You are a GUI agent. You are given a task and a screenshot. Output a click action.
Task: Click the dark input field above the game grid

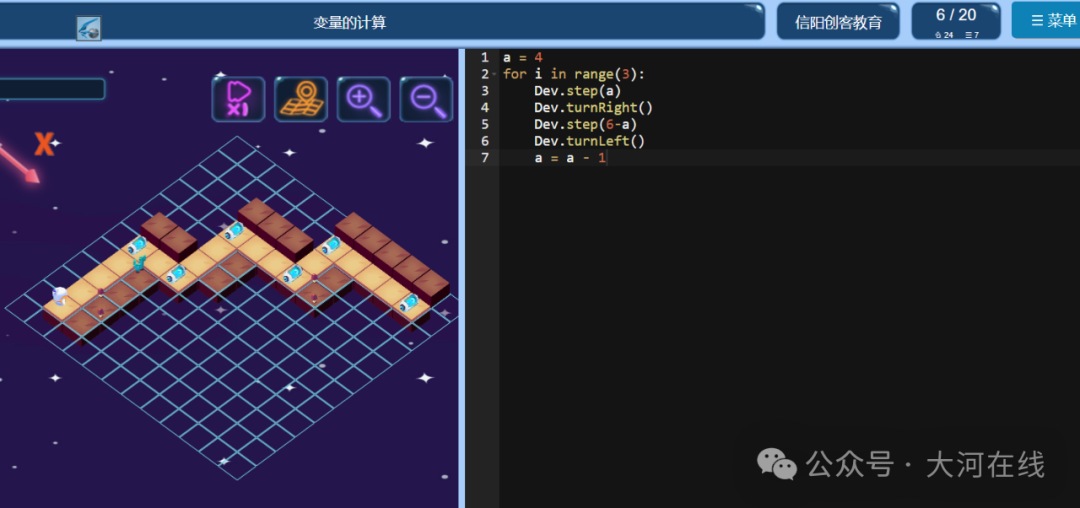click(x=52, y=89)
